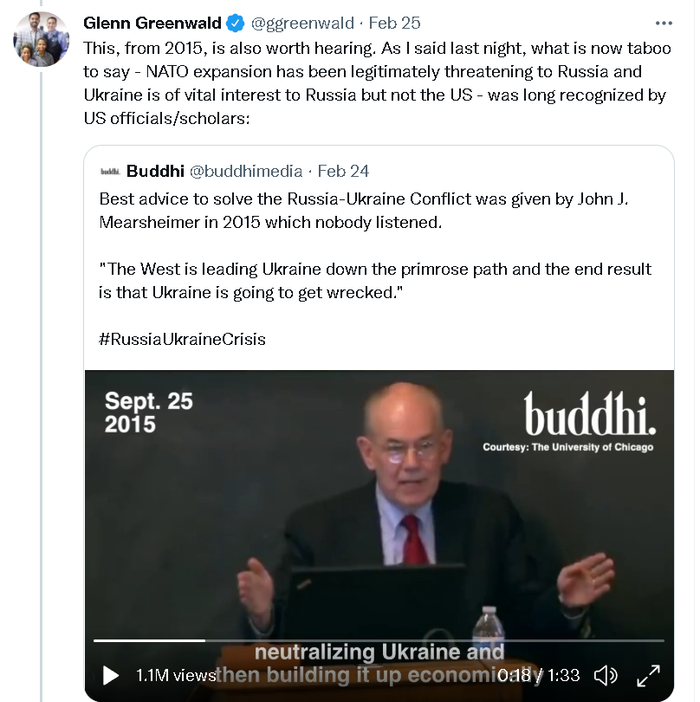The height and width of the screenshot is (702, 700).
Task: Click the 1.1M views counter
Action: pos(177,676)
